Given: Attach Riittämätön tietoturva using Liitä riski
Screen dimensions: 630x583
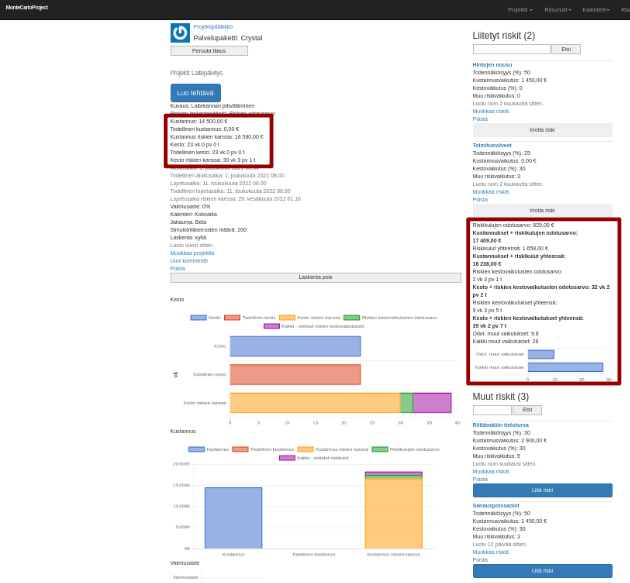Looking at the screenshot, I should click(542, 490).
